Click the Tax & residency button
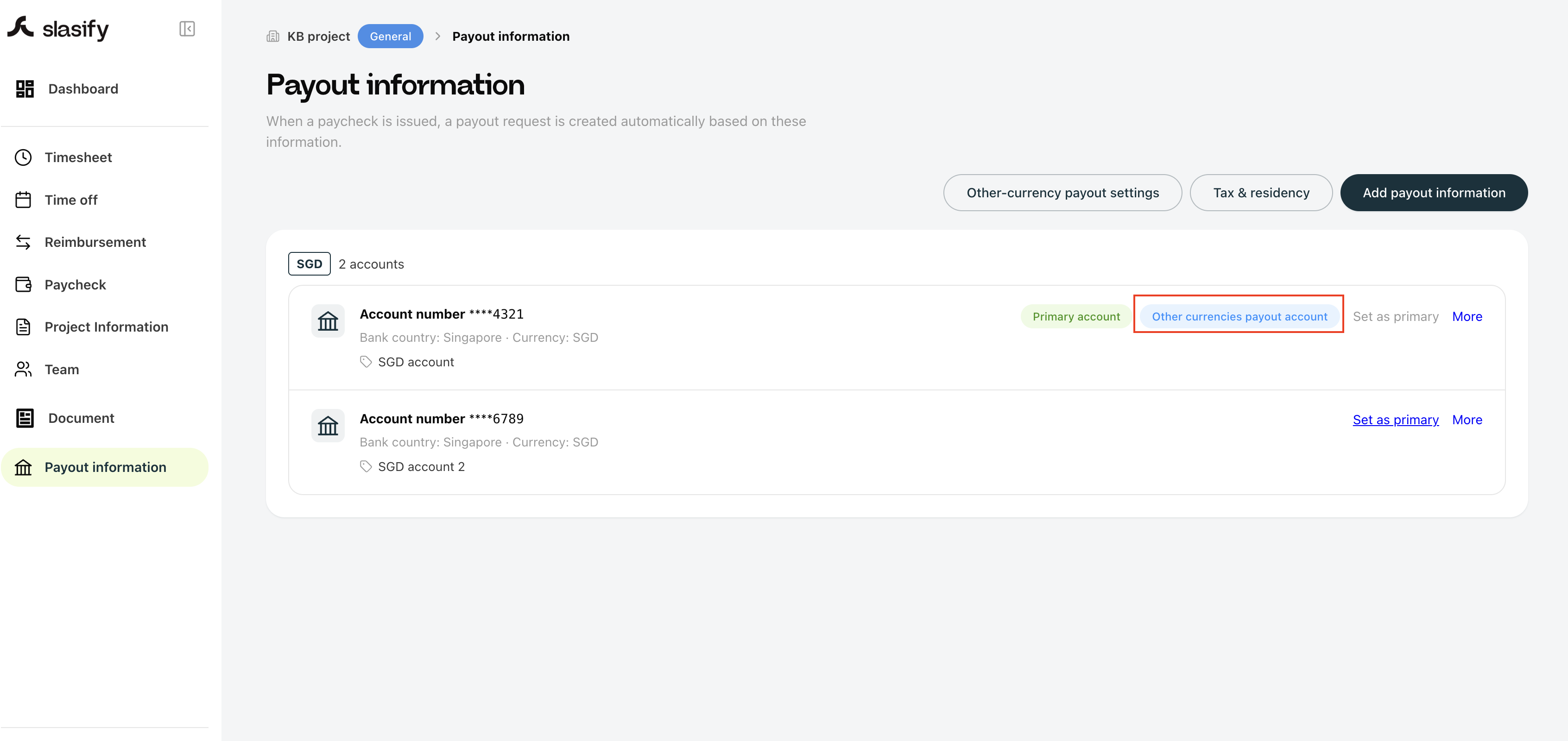This screenshot has height=741, width=1568. 1261,193
